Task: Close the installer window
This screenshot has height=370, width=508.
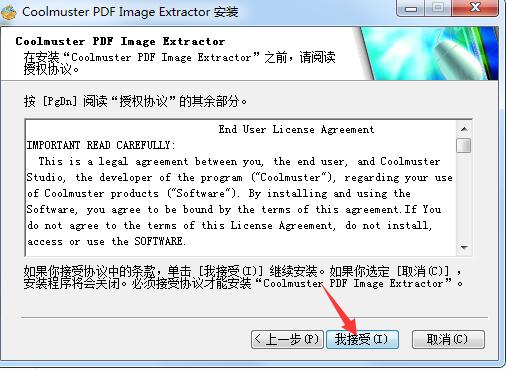Action: [x=475, y=7]
